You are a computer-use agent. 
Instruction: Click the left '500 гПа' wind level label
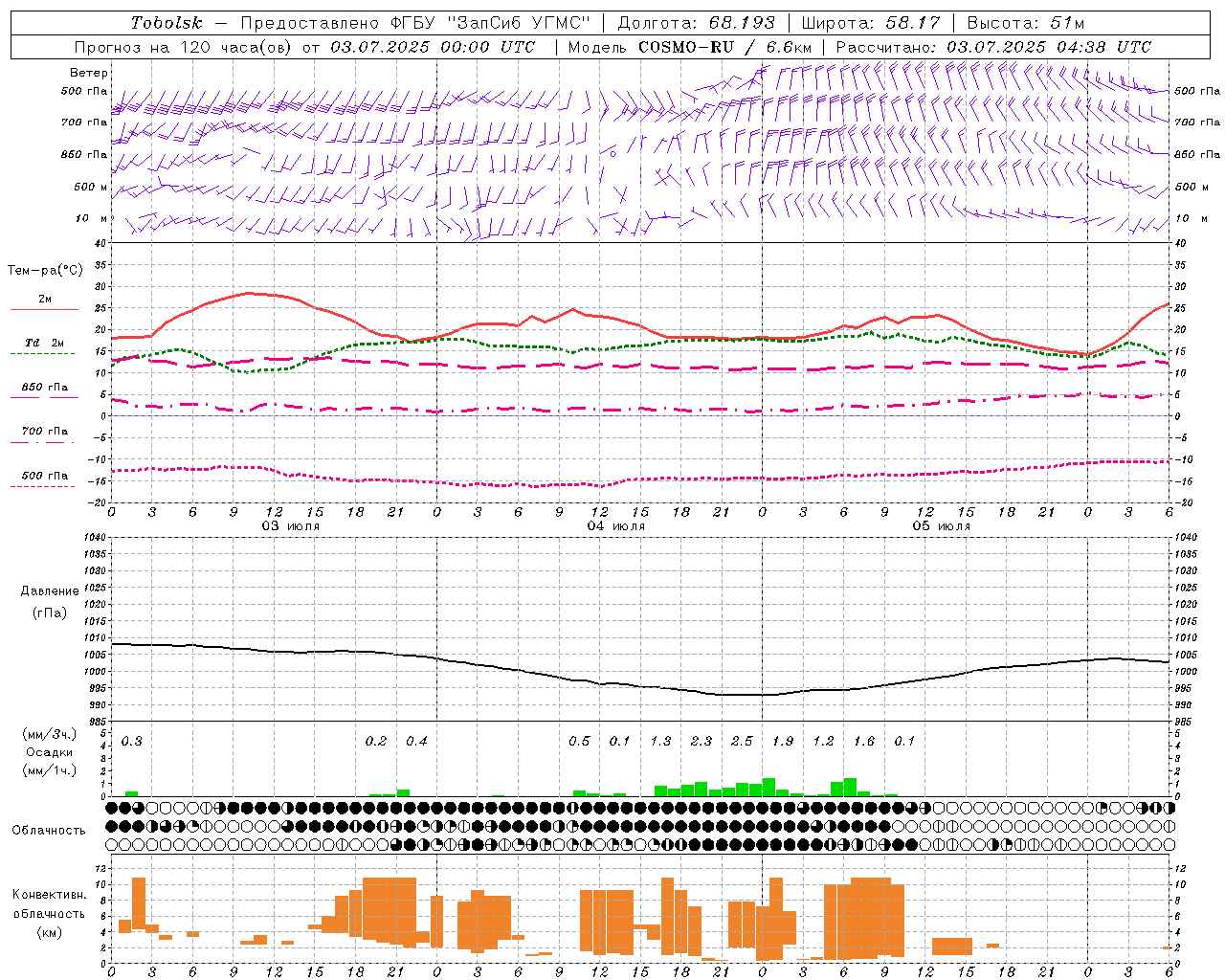point(84,92)
